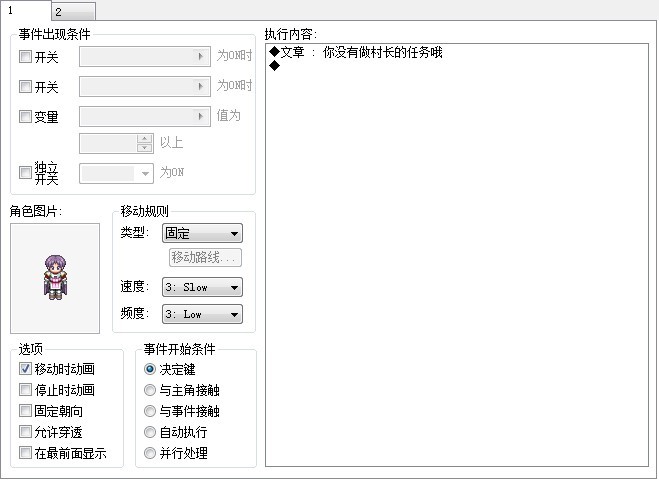This screenshot has width=659, height=480.
Task: Select event page tab 1
Action: pos(26,10)
